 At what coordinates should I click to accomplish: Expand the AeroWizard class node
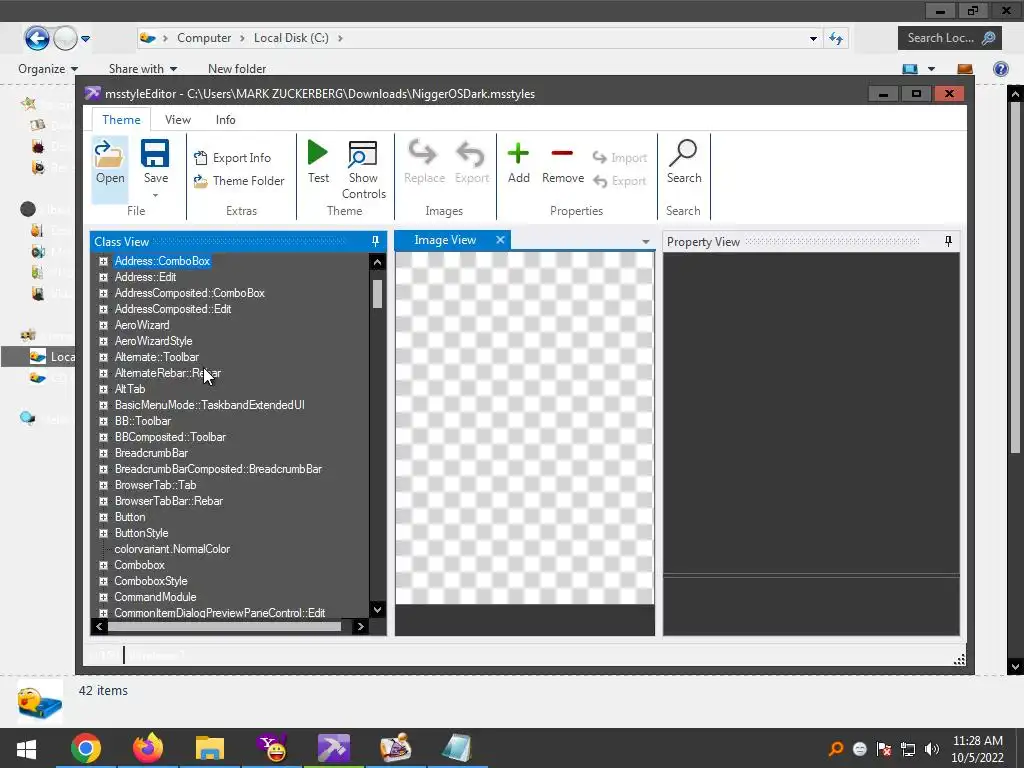tap(103, 325)
